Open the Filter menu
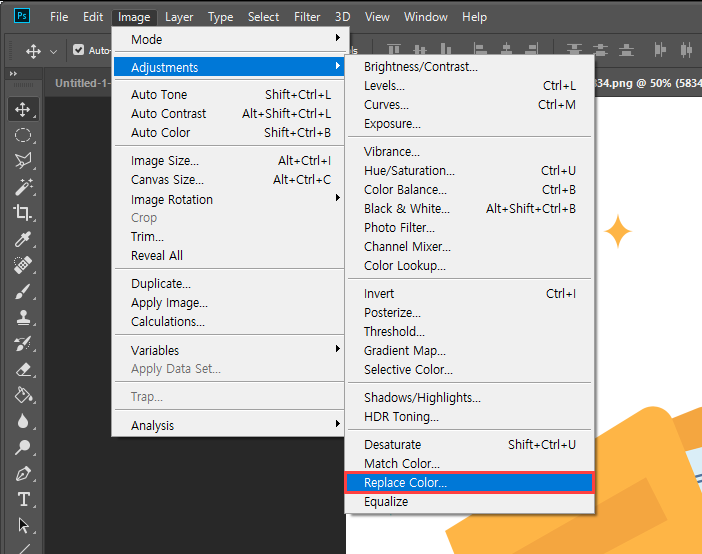 307,17
